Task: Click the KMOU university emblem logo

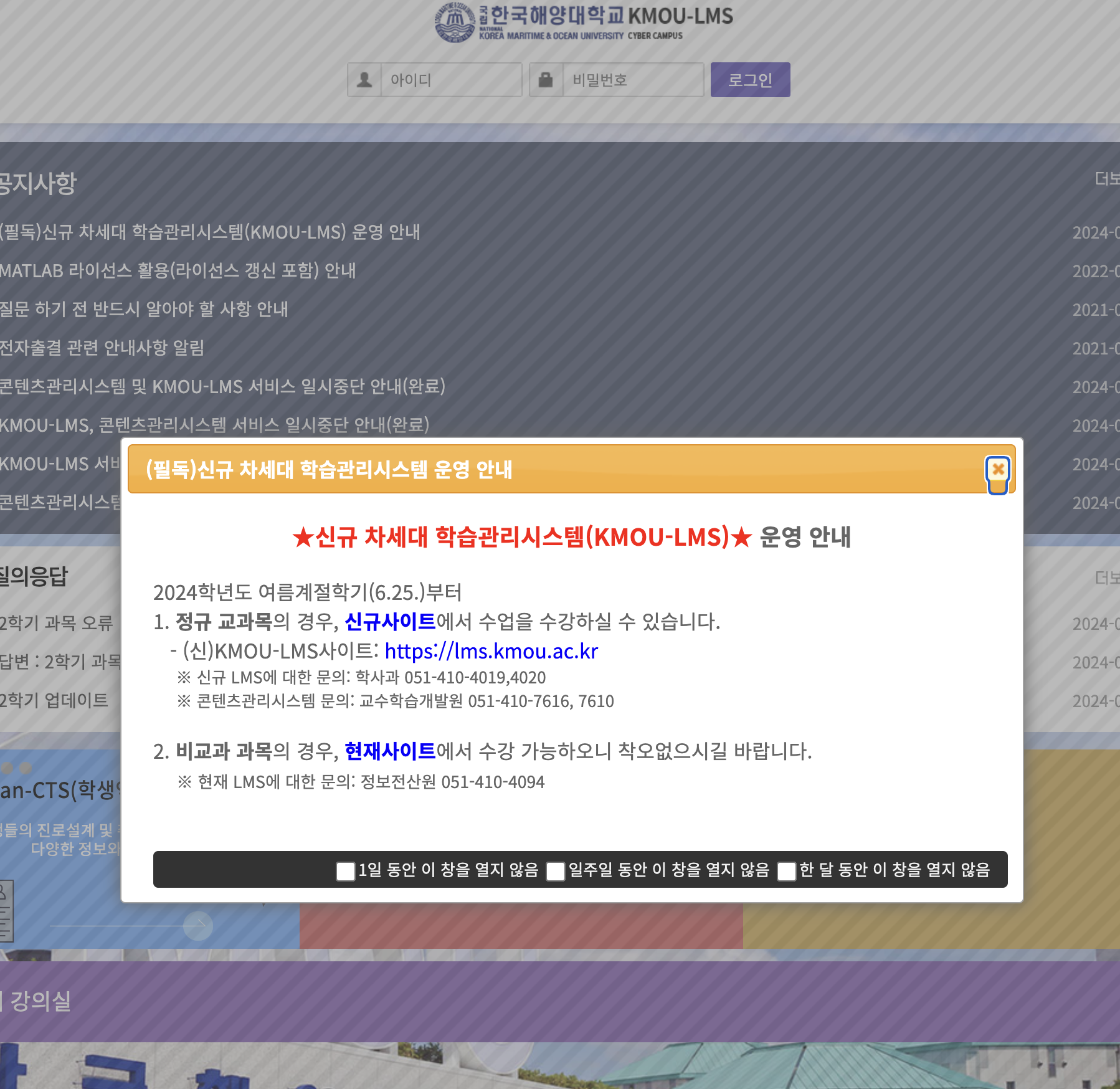Action: click(x=455, y=23)
